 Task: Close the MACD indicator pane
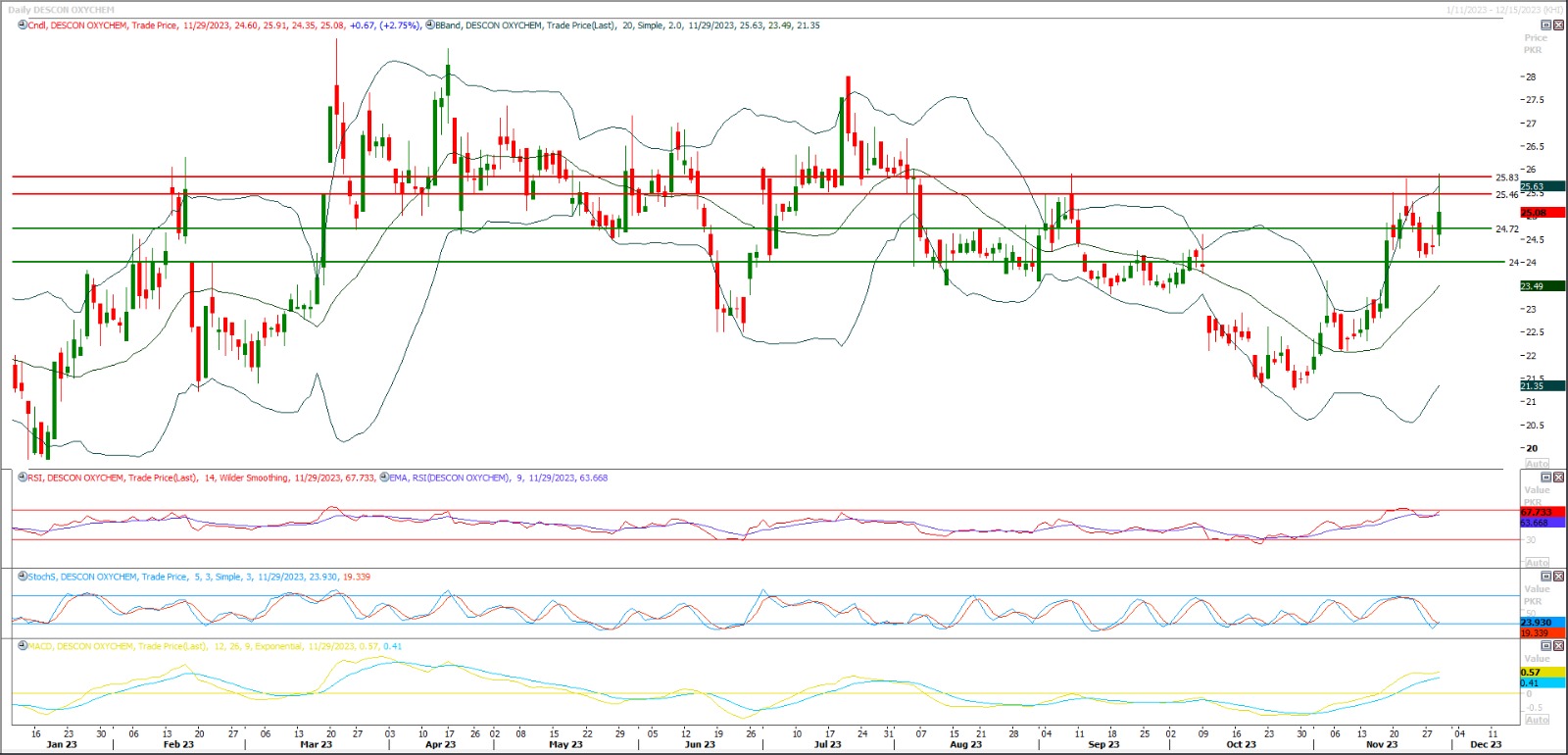1558,646
